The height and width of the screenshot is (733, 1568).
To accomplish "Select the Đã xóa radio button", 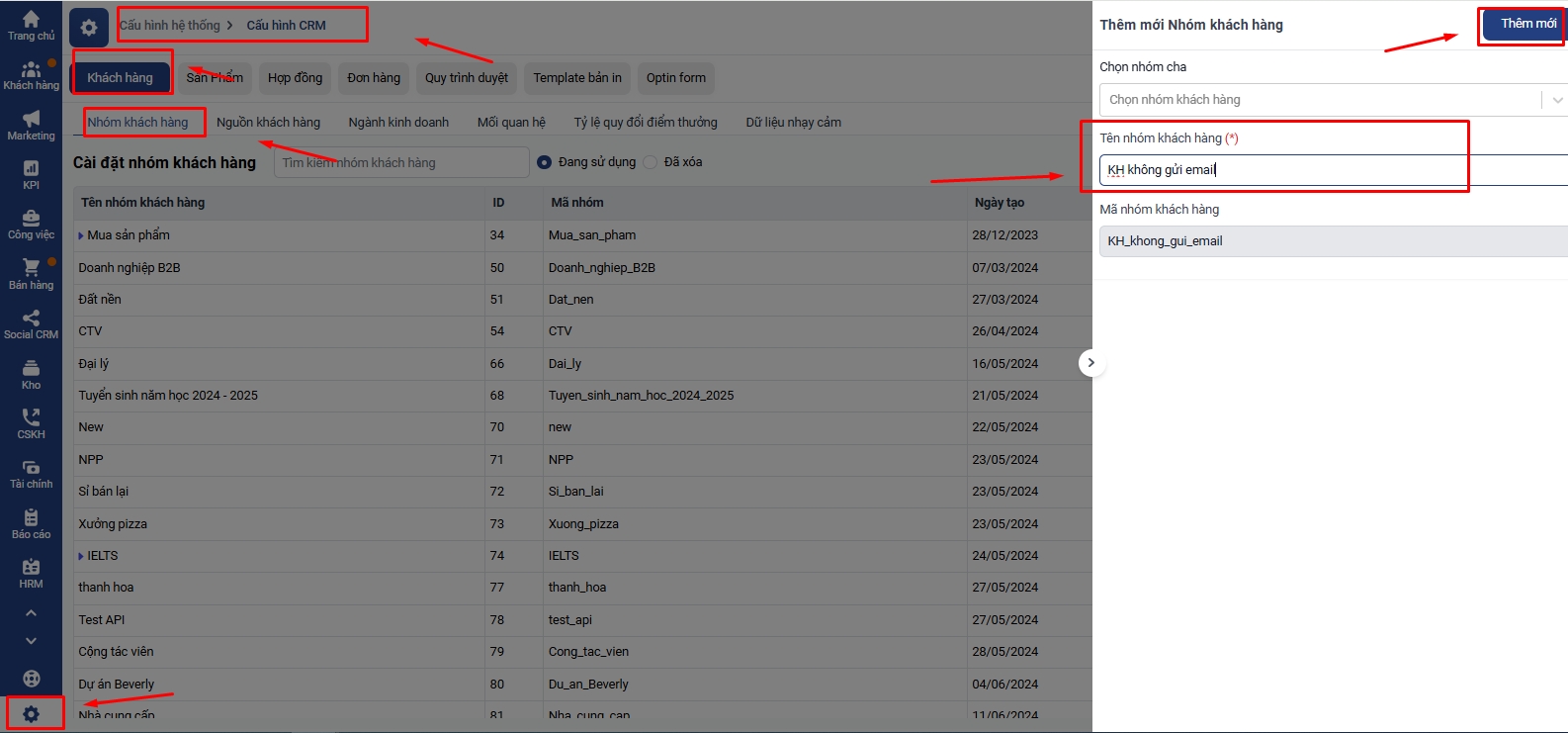I will [x=651, y=162].
